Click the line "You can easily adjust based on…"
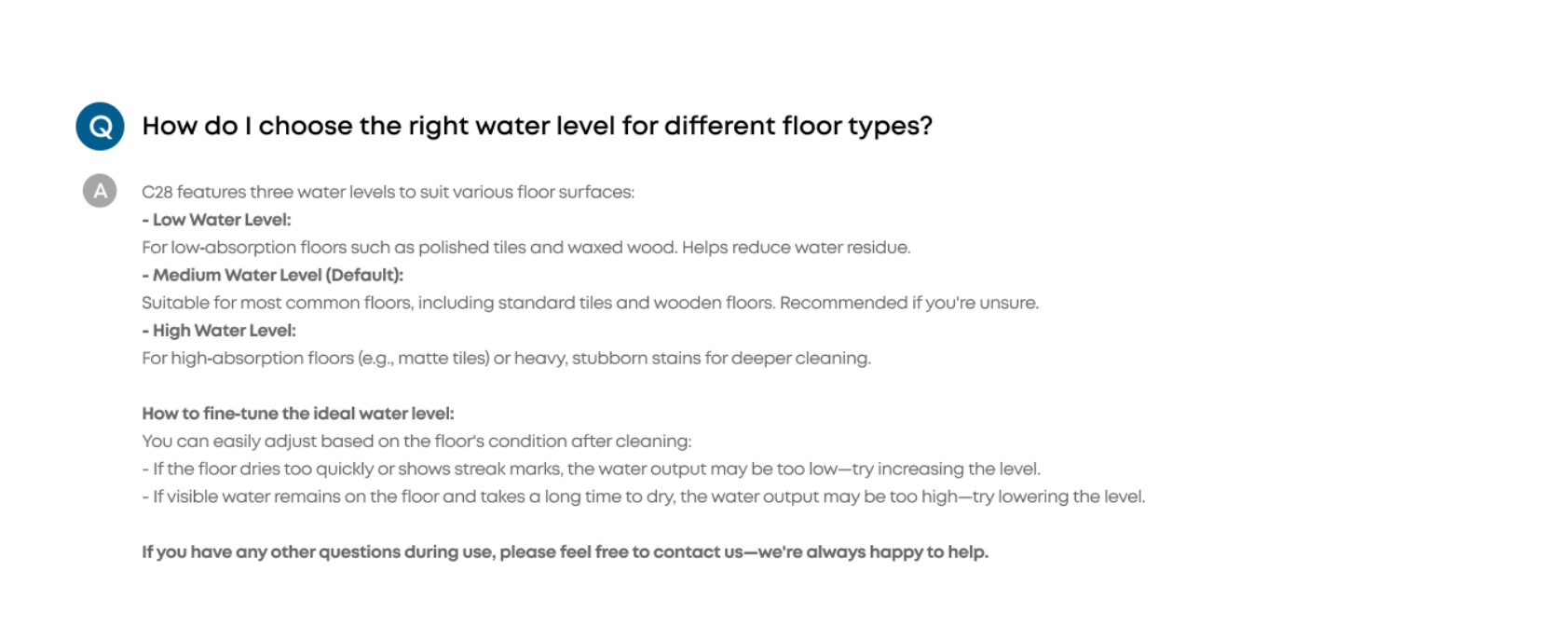Viewport: 1568px width, 626px height. click(x=416, y=442)
